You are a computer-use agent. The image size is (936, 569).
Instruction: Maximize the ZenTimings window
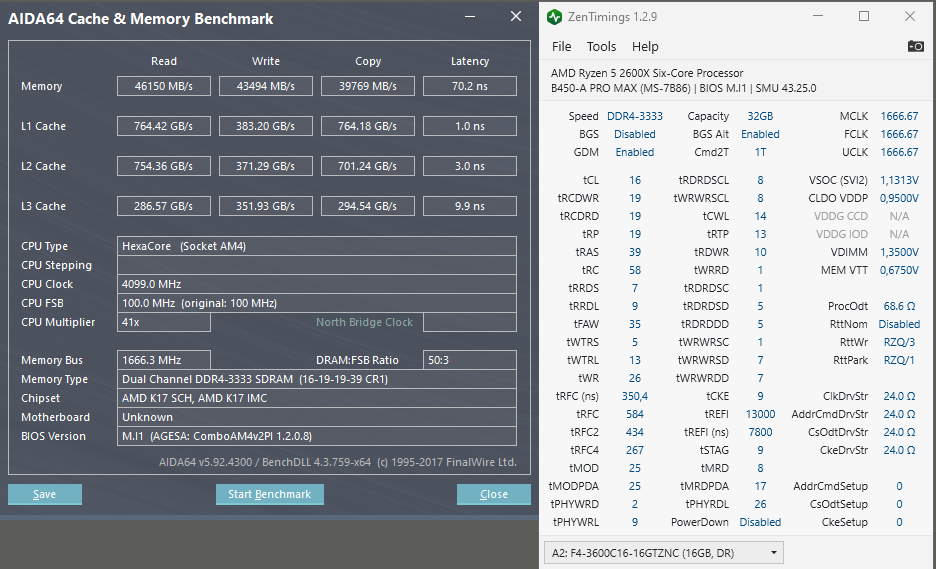point(864,16)
